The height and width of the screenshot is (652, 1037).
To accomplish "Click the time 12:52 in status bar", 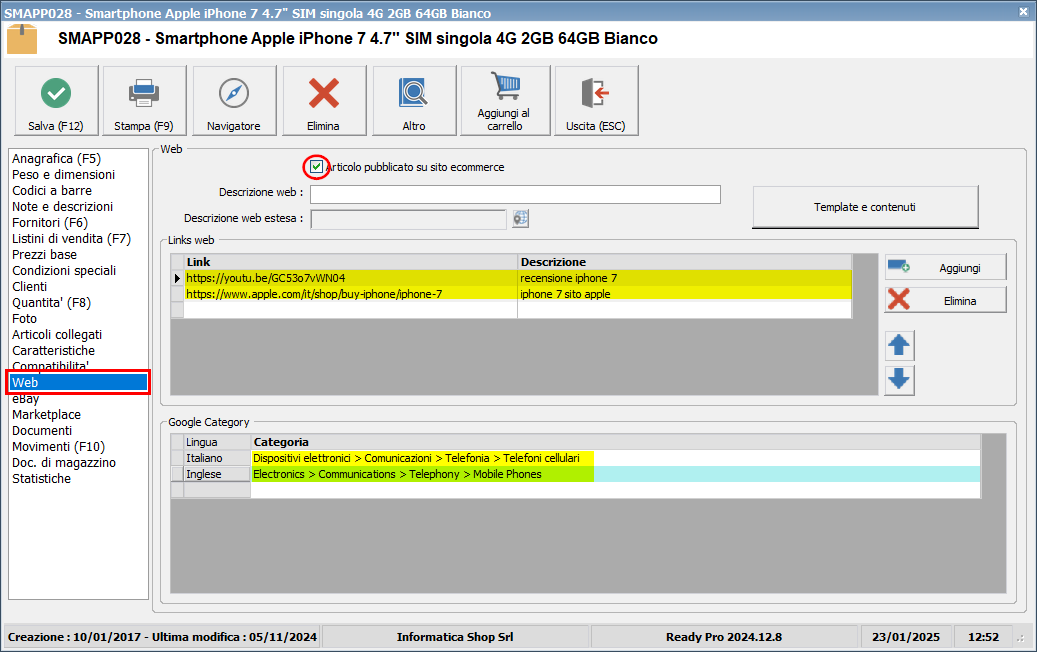I will click(983, 637).
